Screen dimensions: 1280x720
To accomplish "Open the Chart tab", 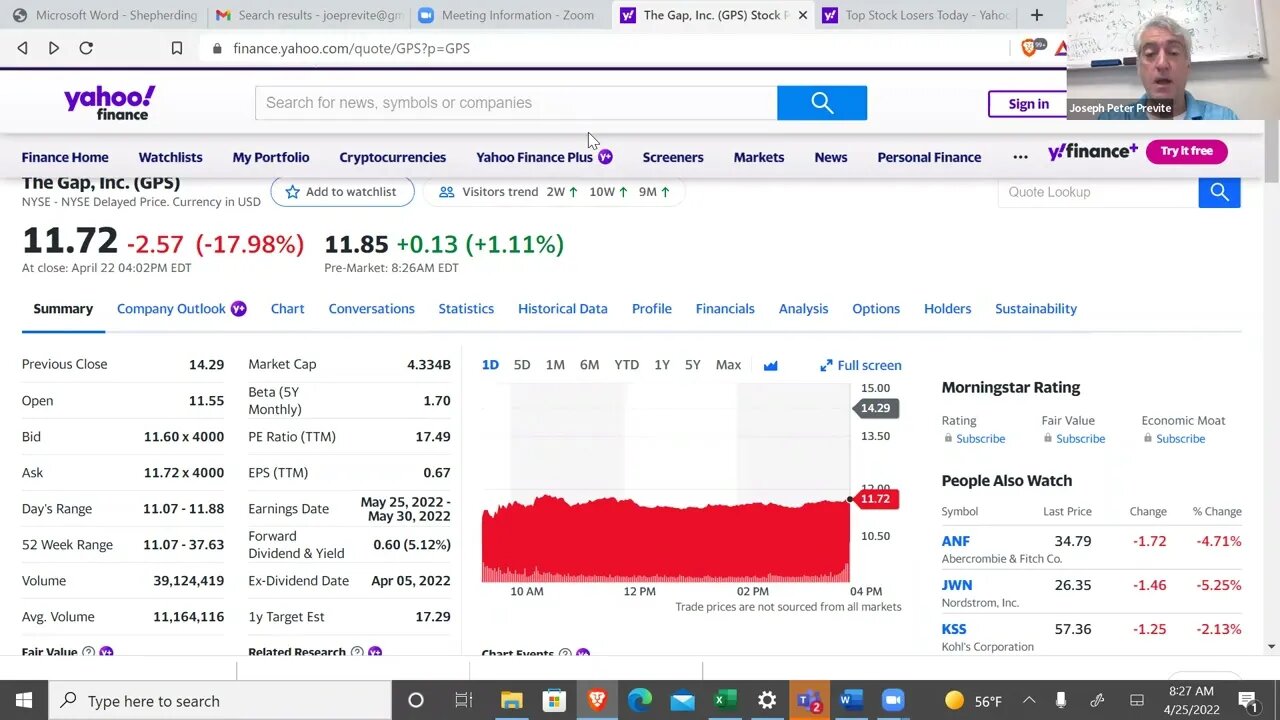I will tap(287, 308).
